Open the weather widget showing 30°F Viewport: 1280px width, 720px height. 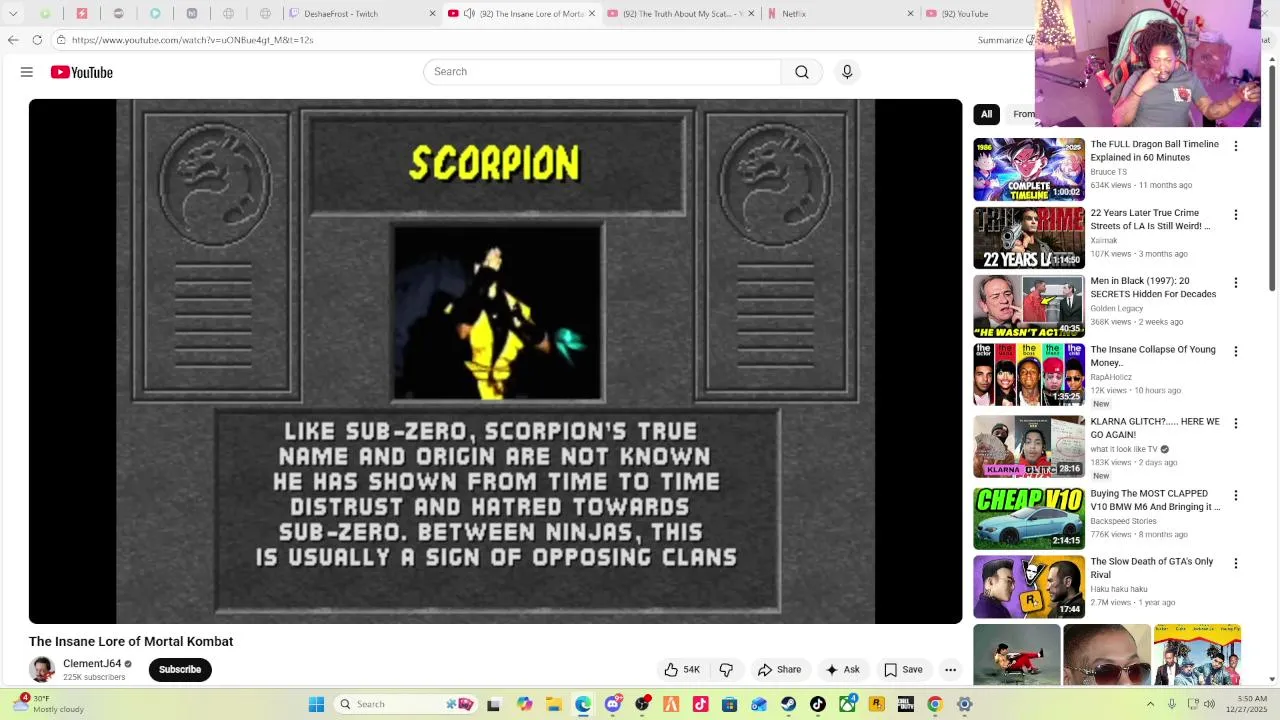point(48,704)
